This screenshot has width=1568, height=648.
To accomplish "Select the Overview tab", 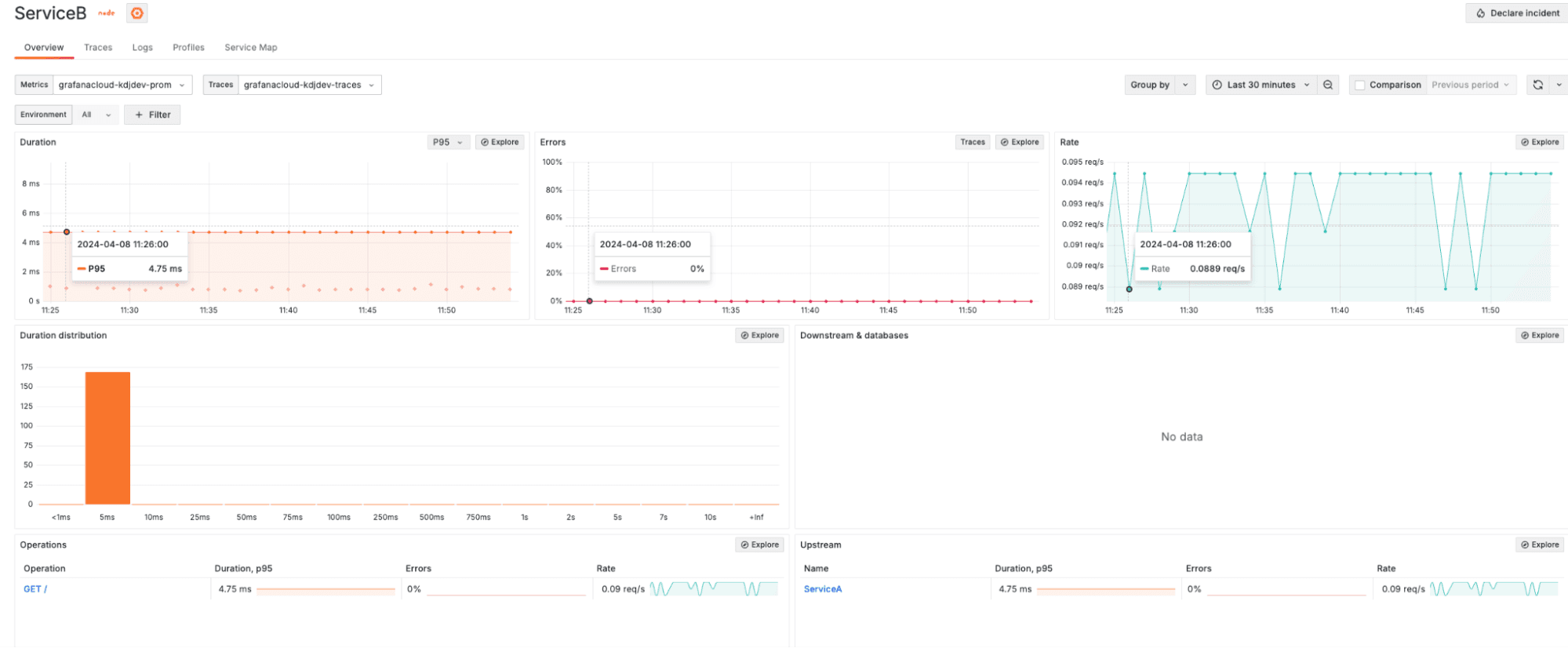I will 44,47.
